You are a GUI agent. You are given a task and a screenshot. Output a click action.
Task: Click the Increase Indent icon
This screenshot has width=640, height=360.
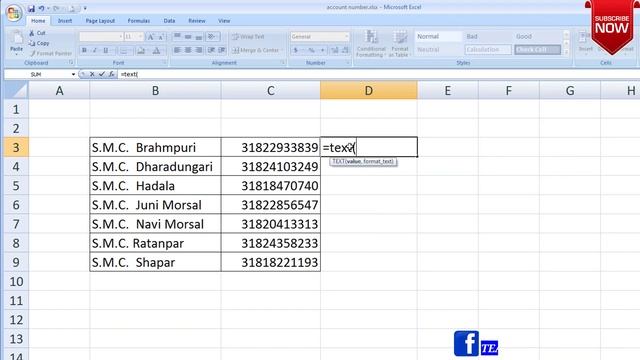[222, 50]
